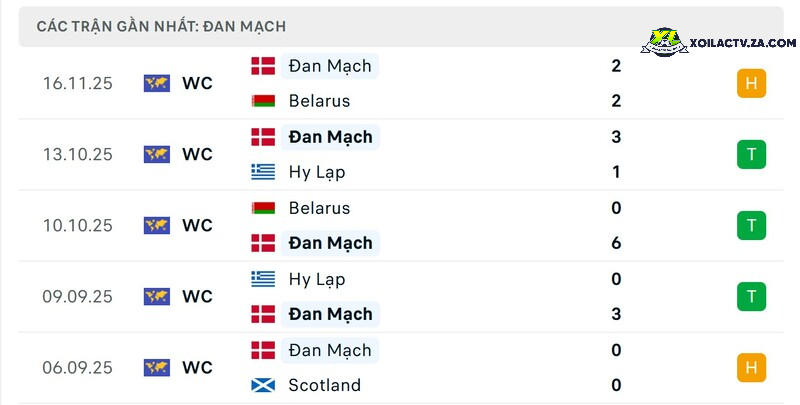
Task: Click World Cup icon for 06.09.25 match
Action: (157, 367)
